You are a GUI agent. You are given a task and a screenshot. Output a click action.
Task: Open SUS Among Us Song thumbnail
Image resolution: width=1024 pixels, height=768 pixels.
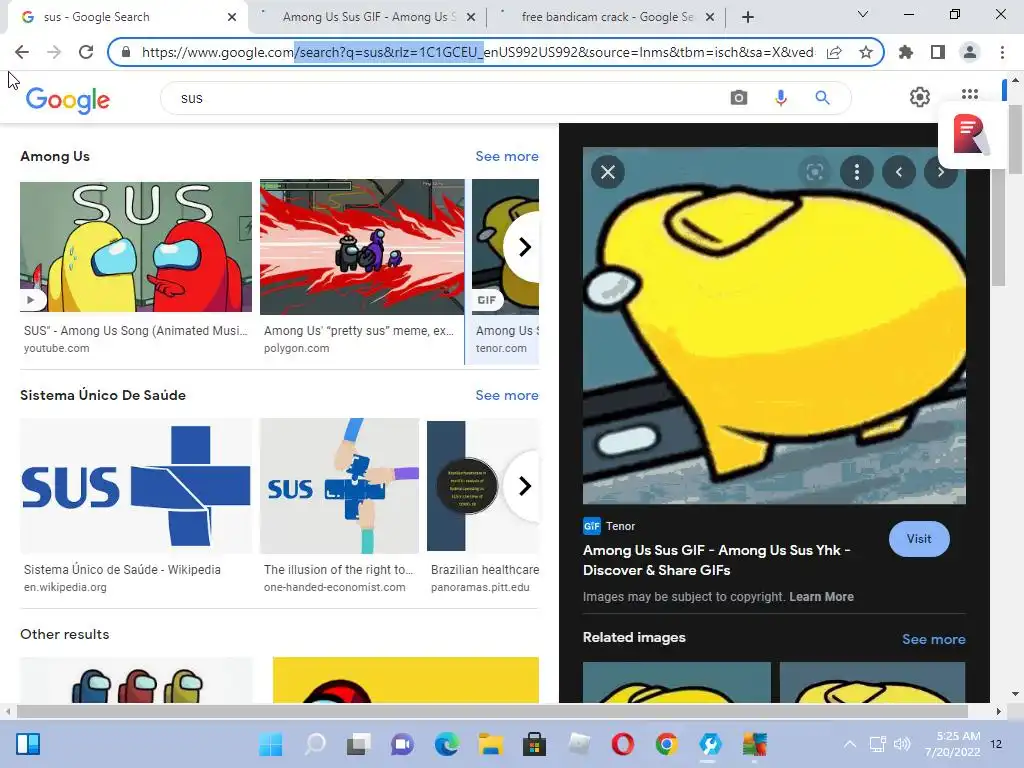click(x=136, y=247)
